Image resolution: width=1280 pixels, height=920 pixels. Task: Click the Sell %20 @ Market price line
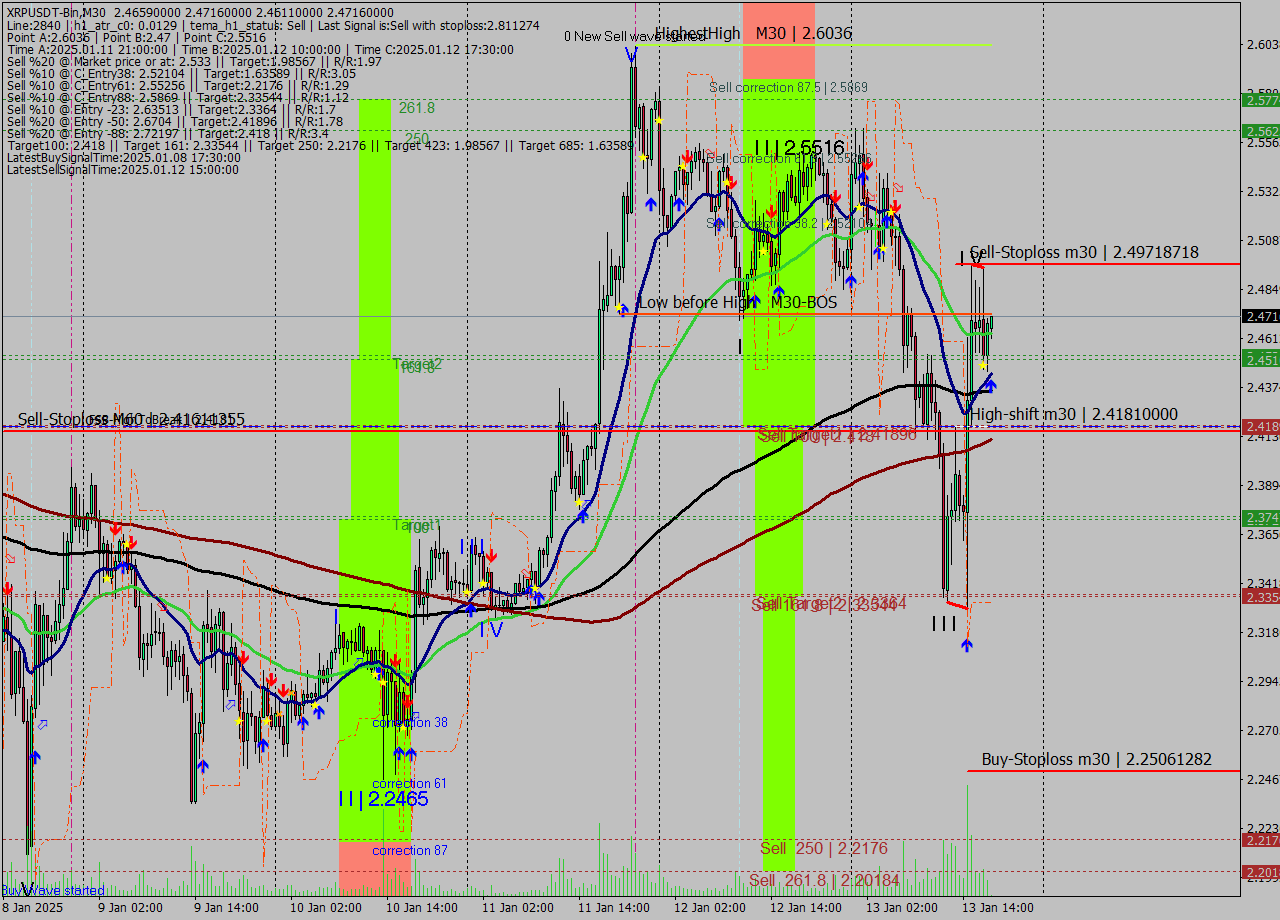[x=194, y=61]
